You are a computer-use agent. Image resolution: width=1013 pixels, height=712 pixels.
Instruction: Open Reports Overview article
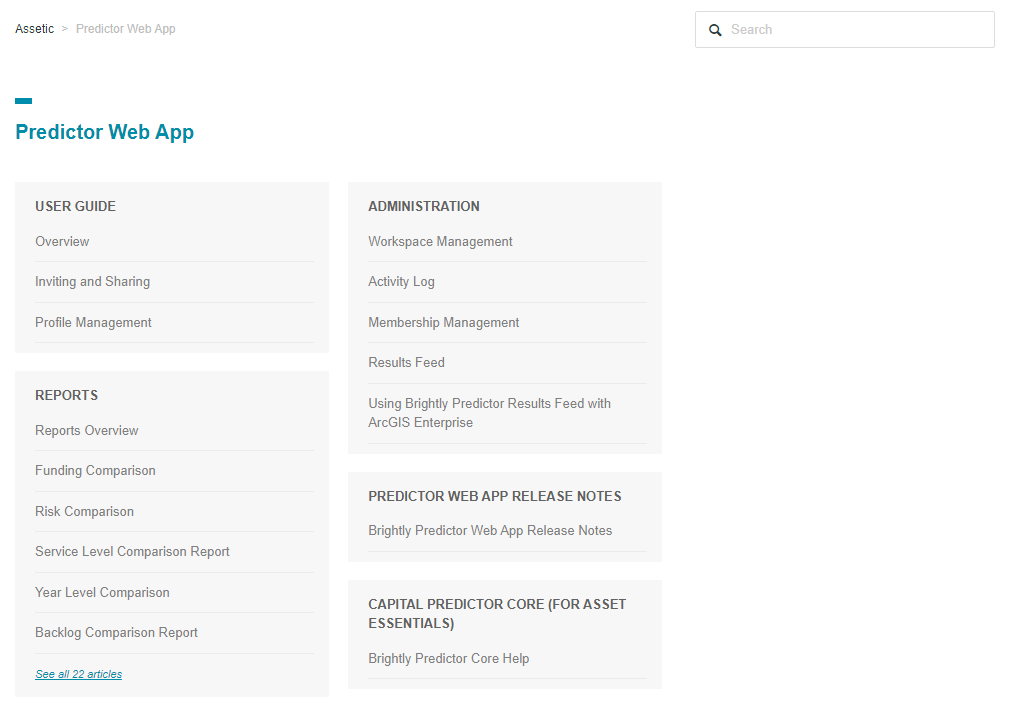(x=87, y=430)
